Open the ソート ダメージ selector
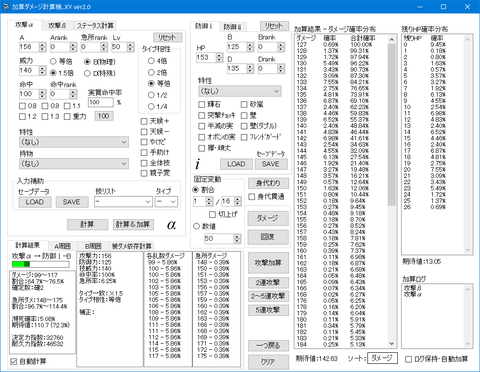The image size is (480, 372). pos(382,358)
